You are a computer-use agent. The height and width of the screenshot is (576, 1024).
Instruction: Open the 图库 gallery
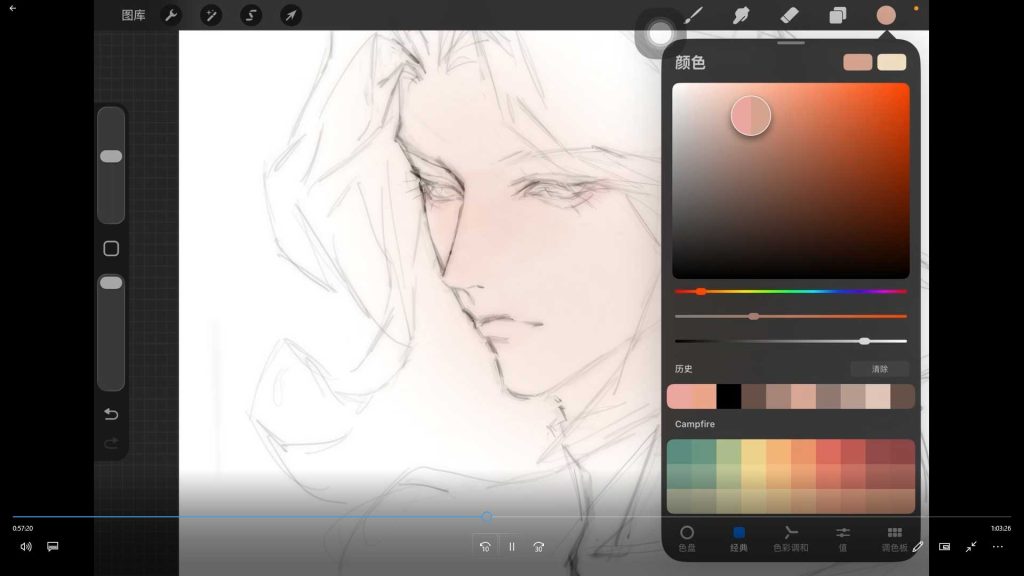tap(133, 15)
